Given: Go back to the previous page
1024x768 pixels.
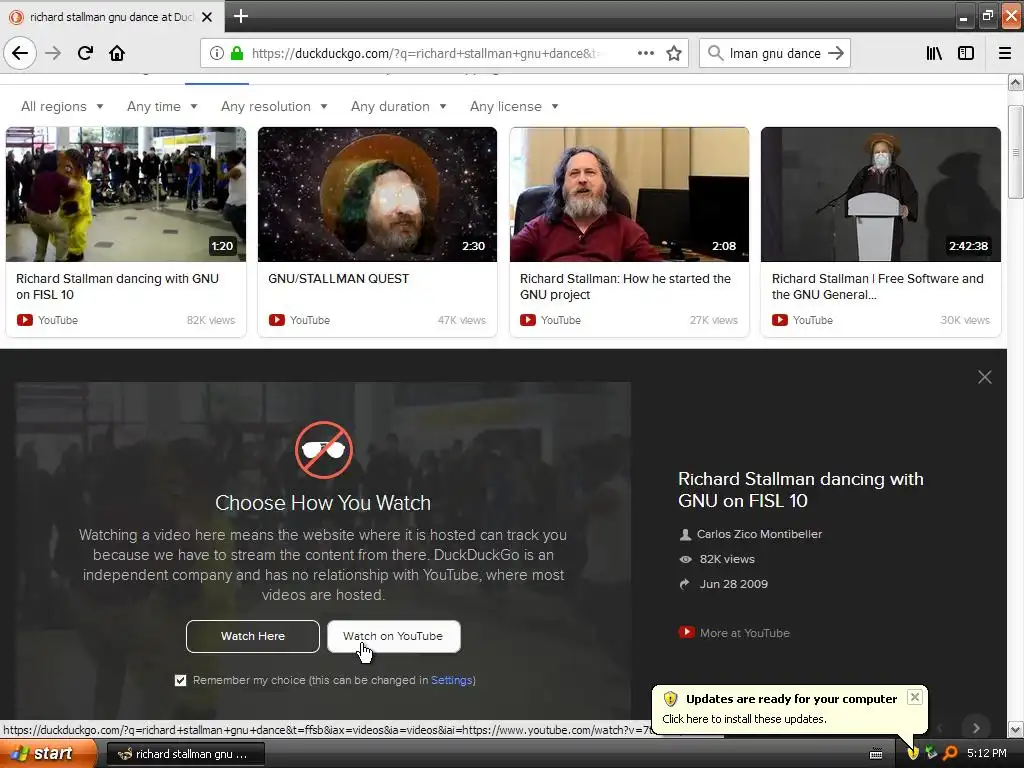Looking at the screenshot, I should pyautogui.click(x=20, y=53).
